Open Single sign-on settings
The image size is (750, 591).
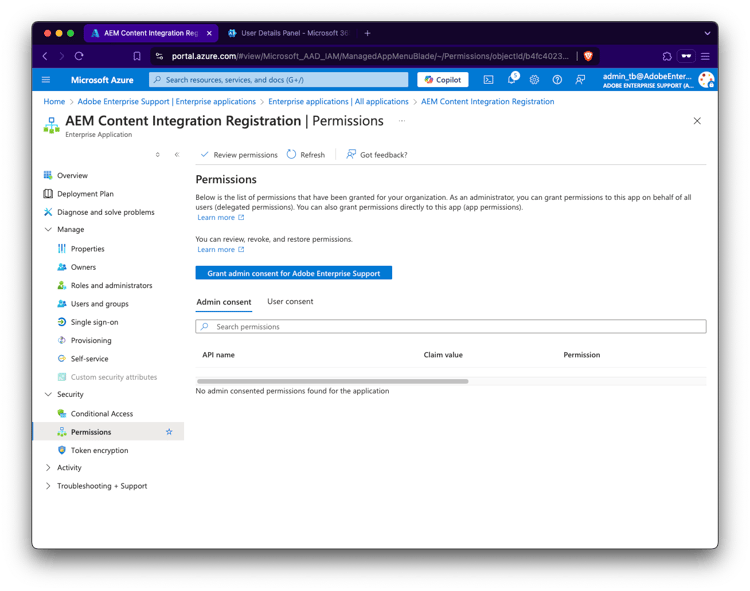coord(94,322)
